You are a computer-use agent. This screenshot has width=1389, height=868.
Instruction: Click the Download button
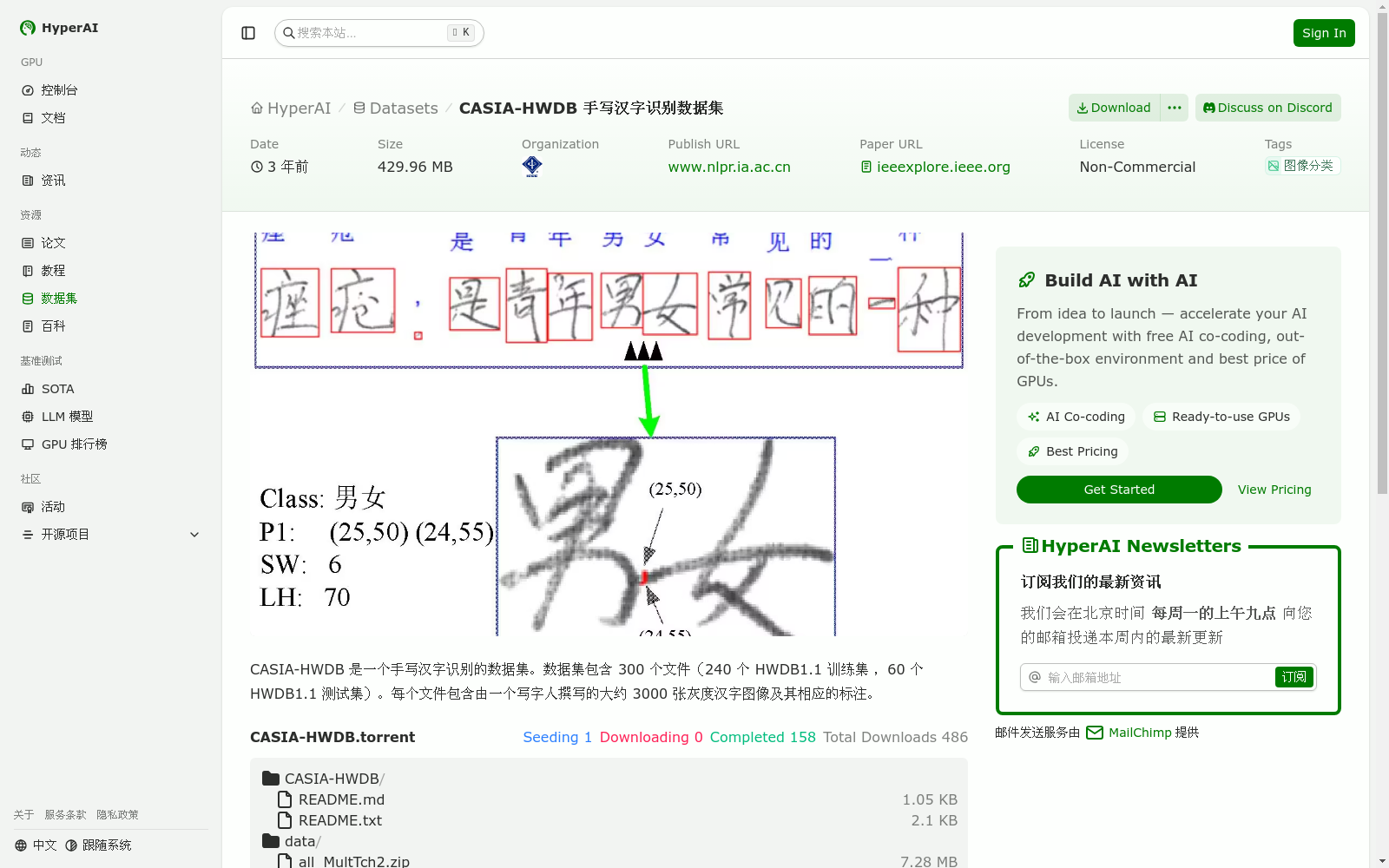coord(1114,108)
